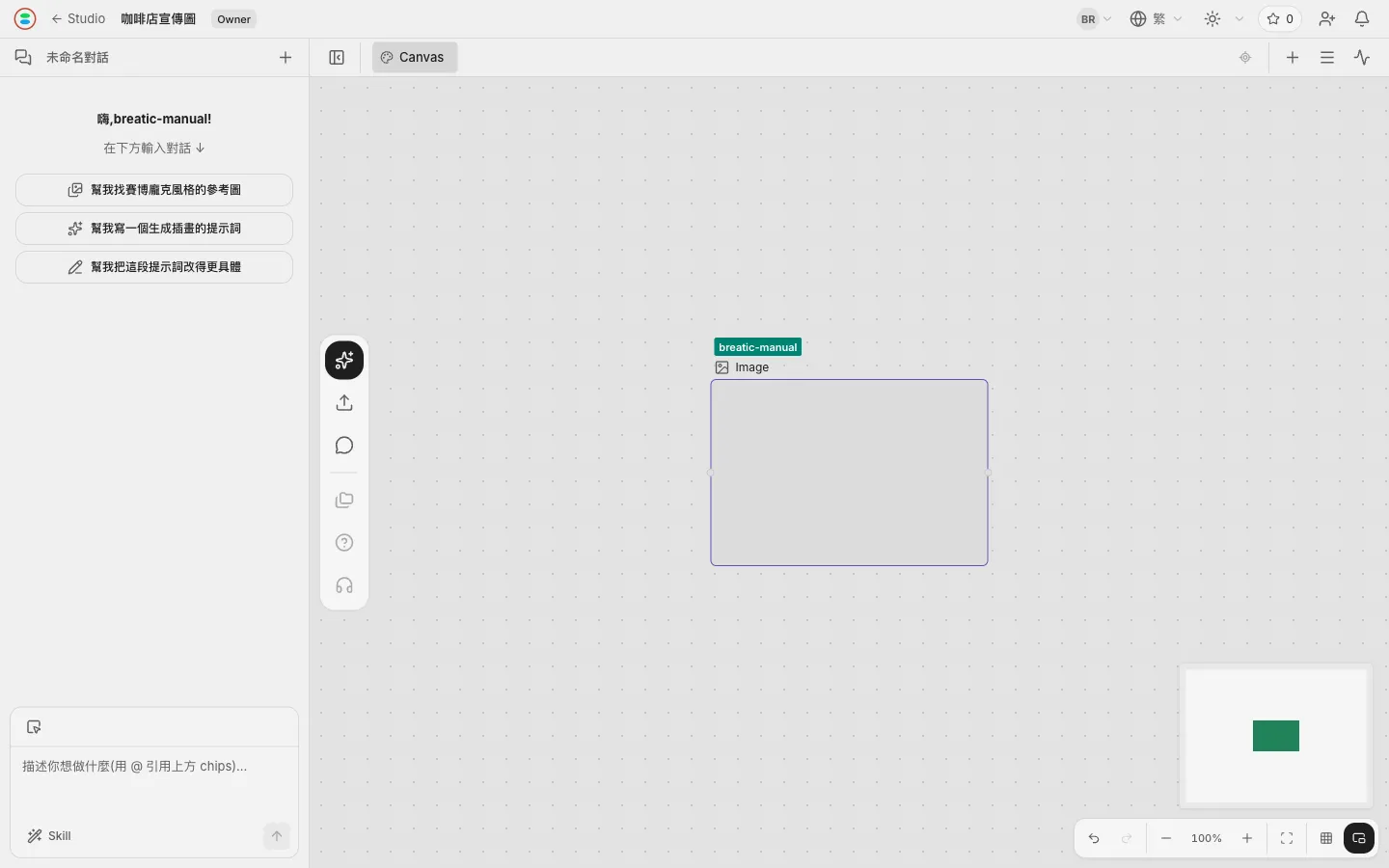The image size is (1389, 868).
Task: Open the BR account dropdown
Action: coord(1095,18)
